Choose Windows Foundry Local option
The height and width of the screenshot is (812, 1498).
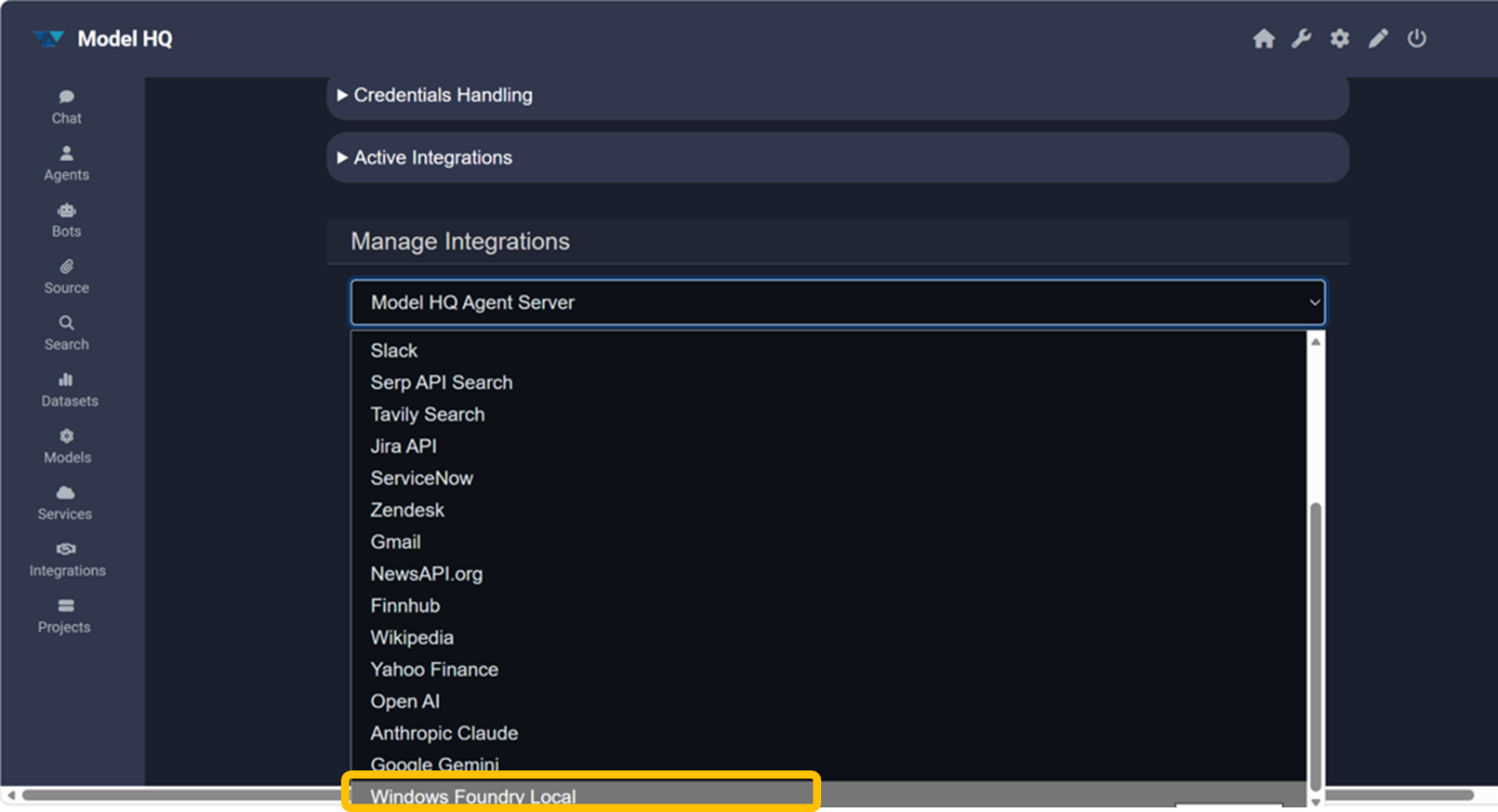(828, 796)
